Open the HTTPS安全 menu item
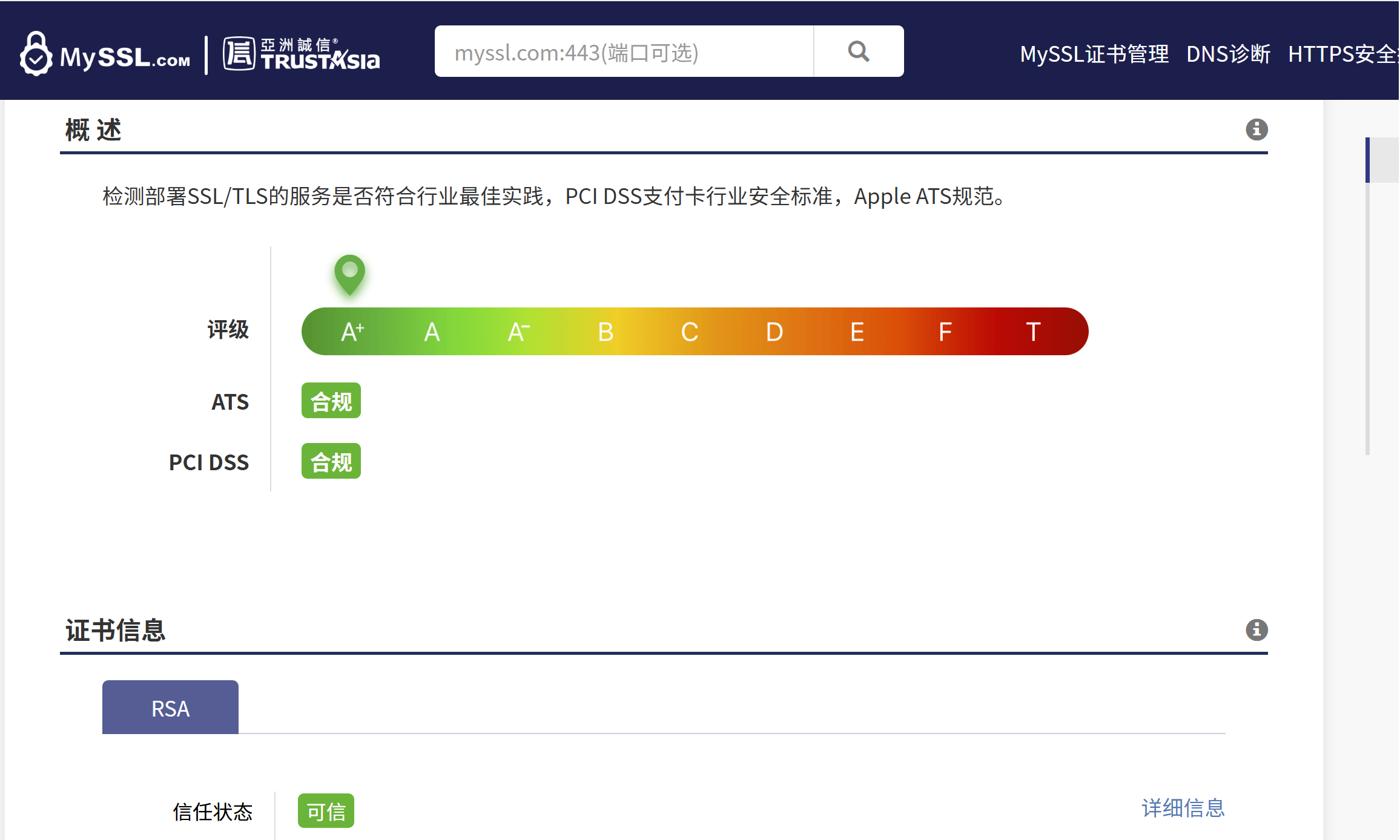Image resolution: width=1400 pixels, height=840 pixels. (x=1342, y=54)
